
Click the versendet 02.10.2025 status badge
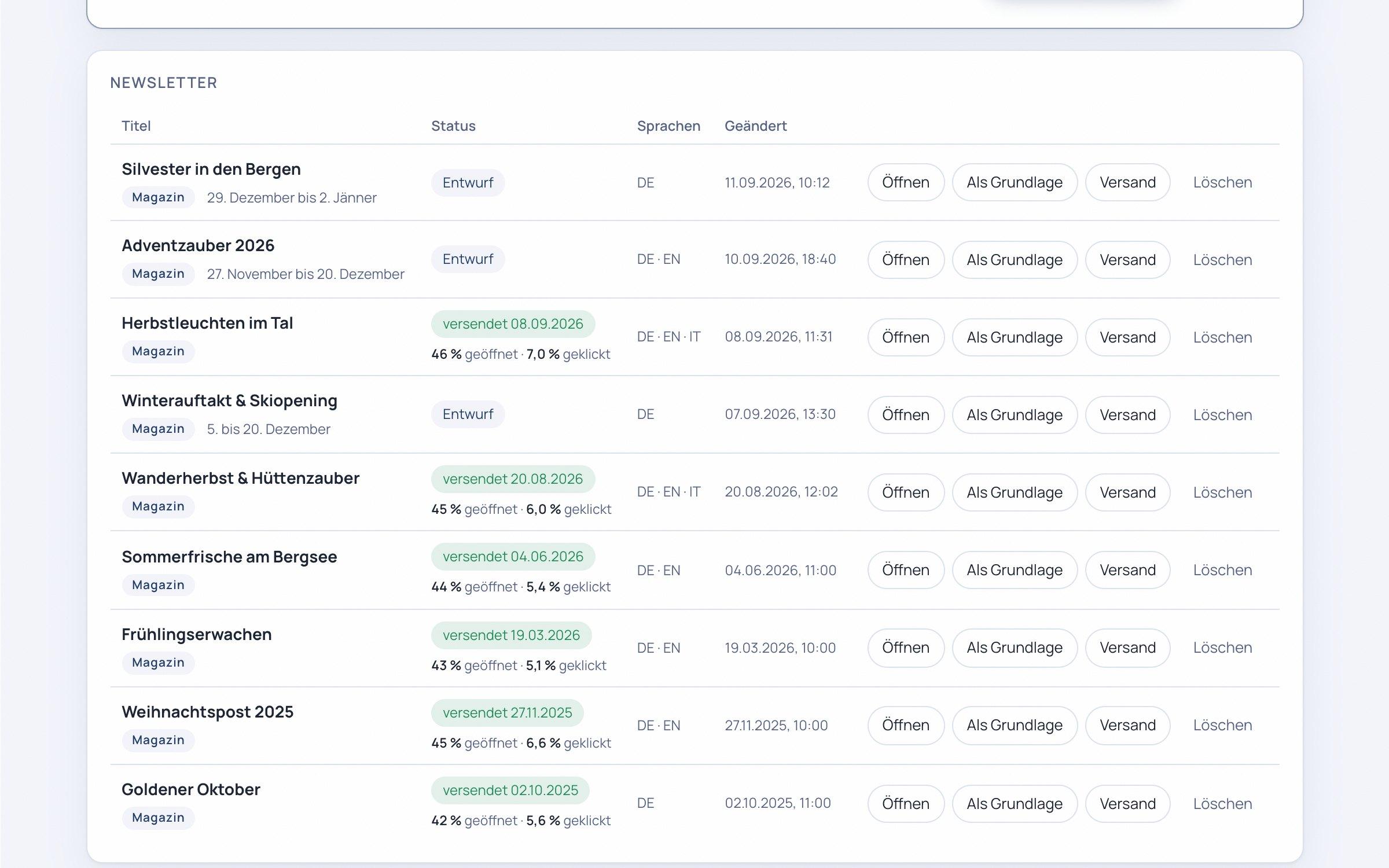pos(510,790)
